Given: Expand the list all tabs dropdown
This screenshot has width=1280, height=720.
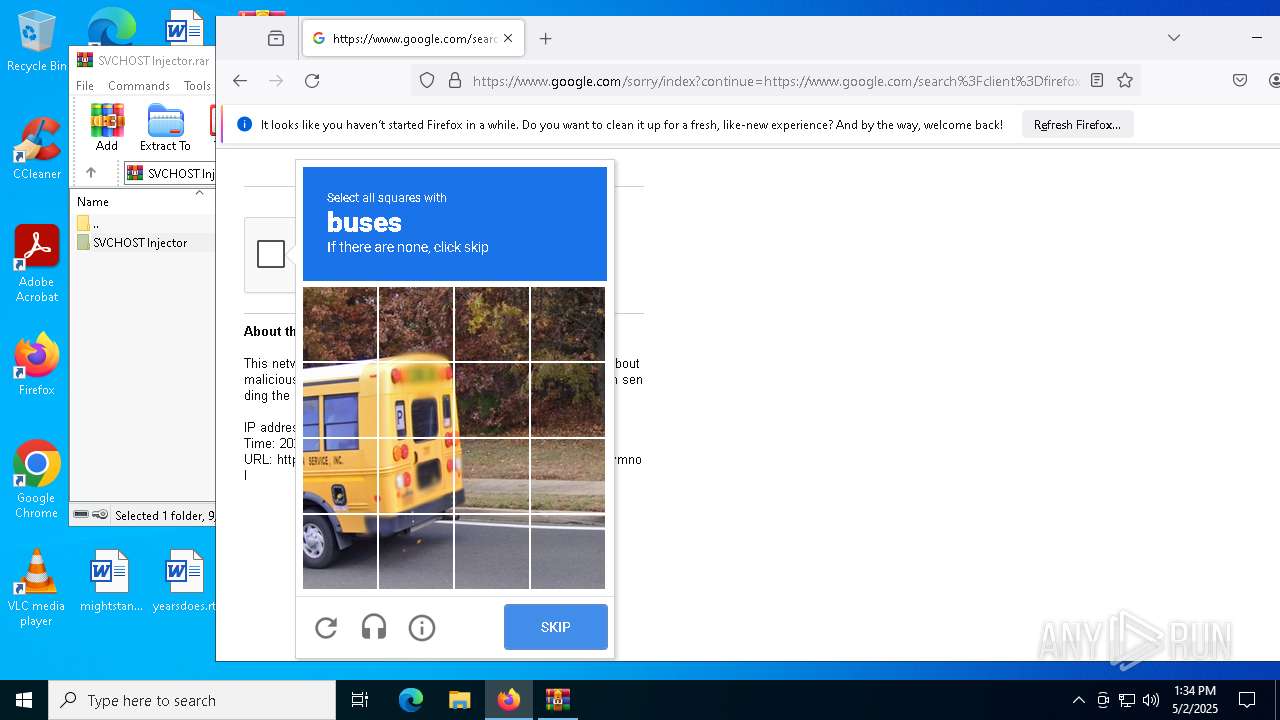Looking at the screenshot, I should pos(1174,38).
